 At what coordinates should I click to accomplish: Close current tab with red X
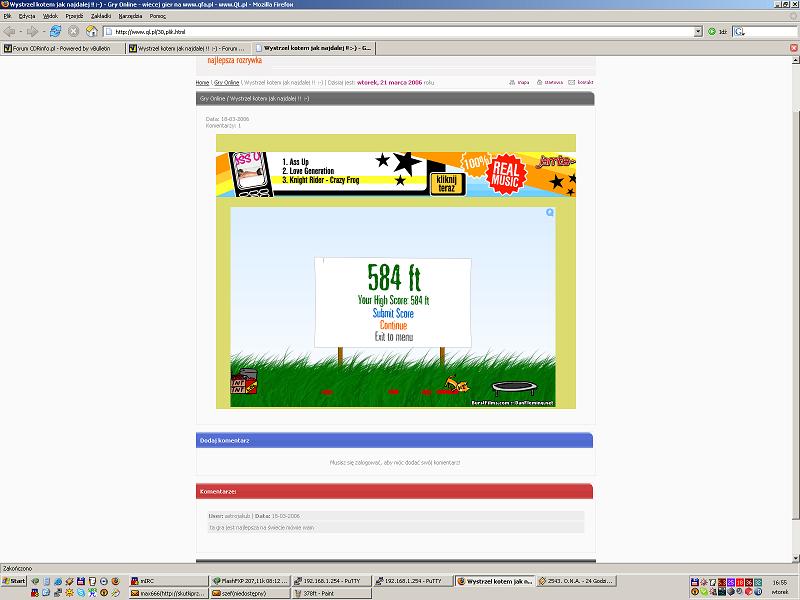click(x=793, y=48)
